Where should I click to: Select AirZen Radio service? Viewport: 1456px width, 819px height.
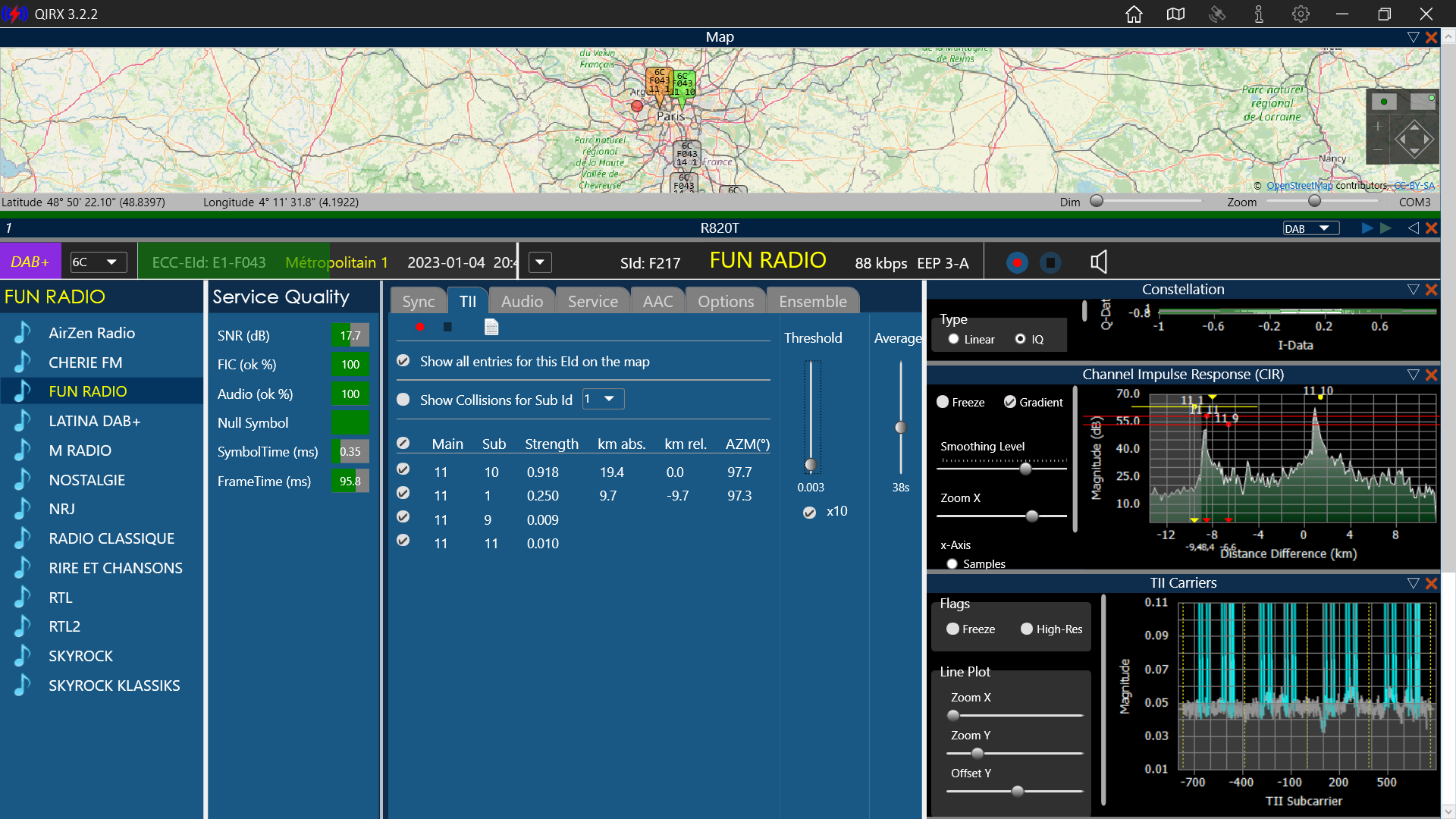(x=102, y=333)
